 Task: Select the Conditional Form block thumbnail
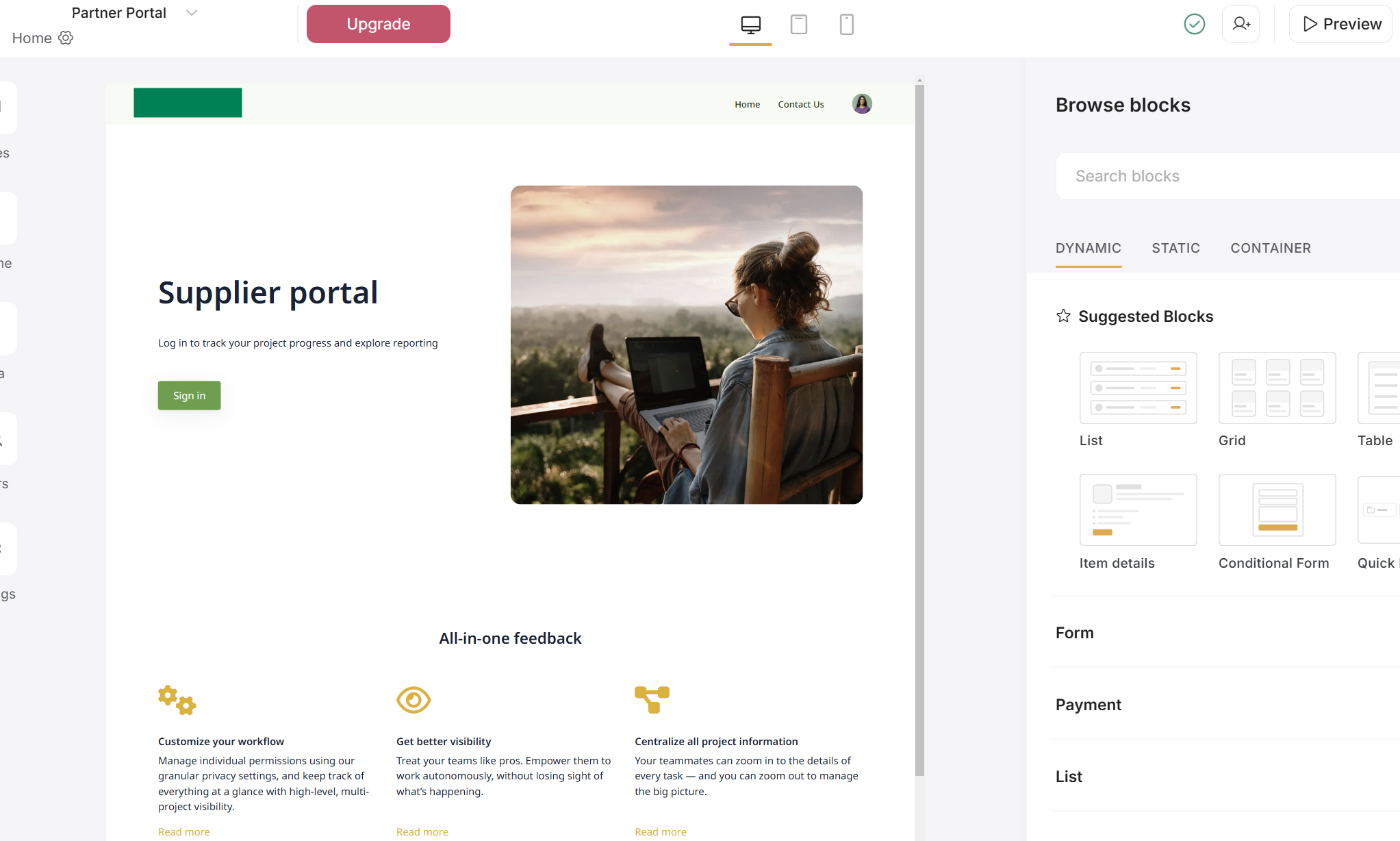pyautogui.click(x=1276, y=510)
